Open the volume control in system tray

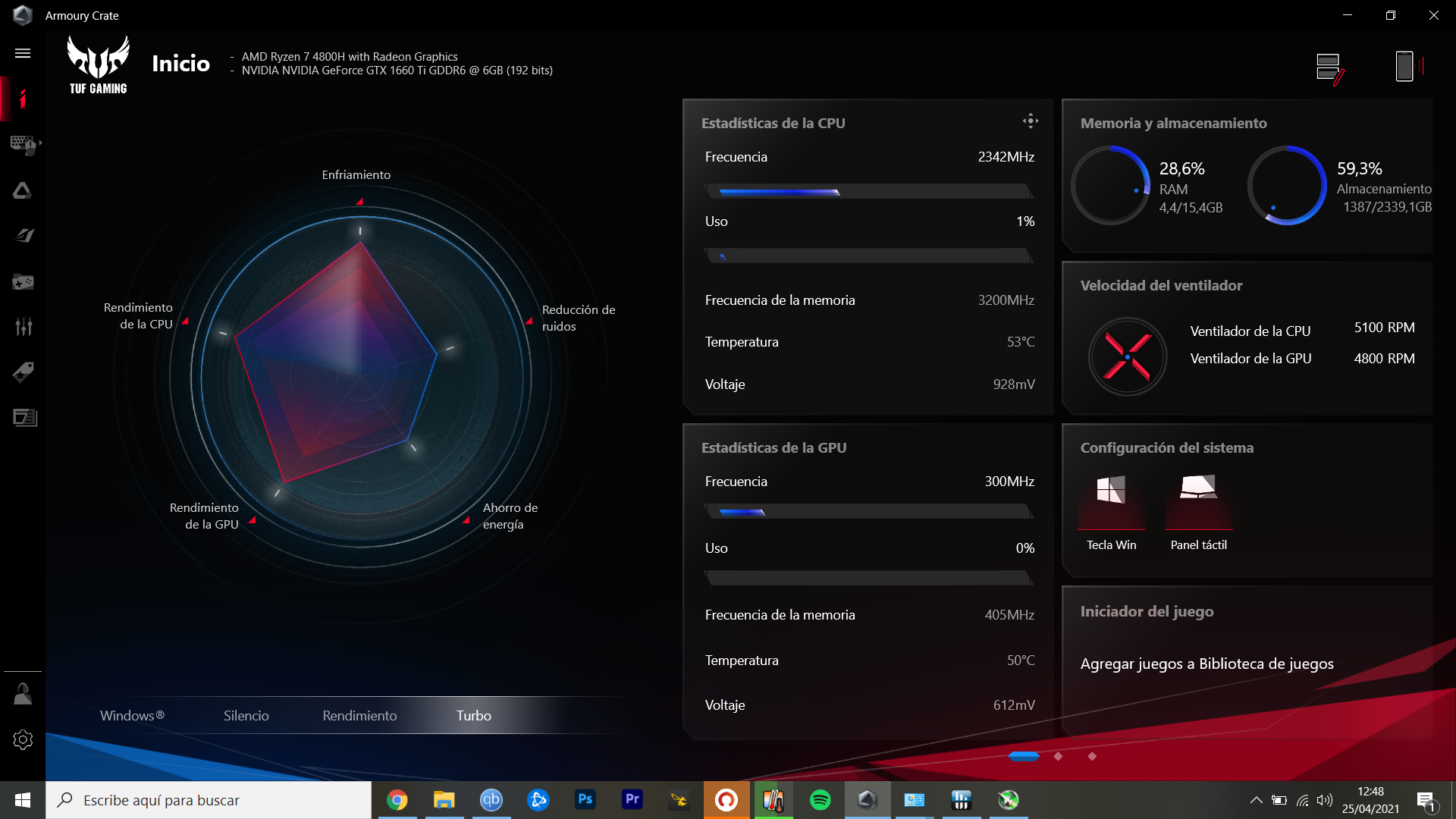1325,800
